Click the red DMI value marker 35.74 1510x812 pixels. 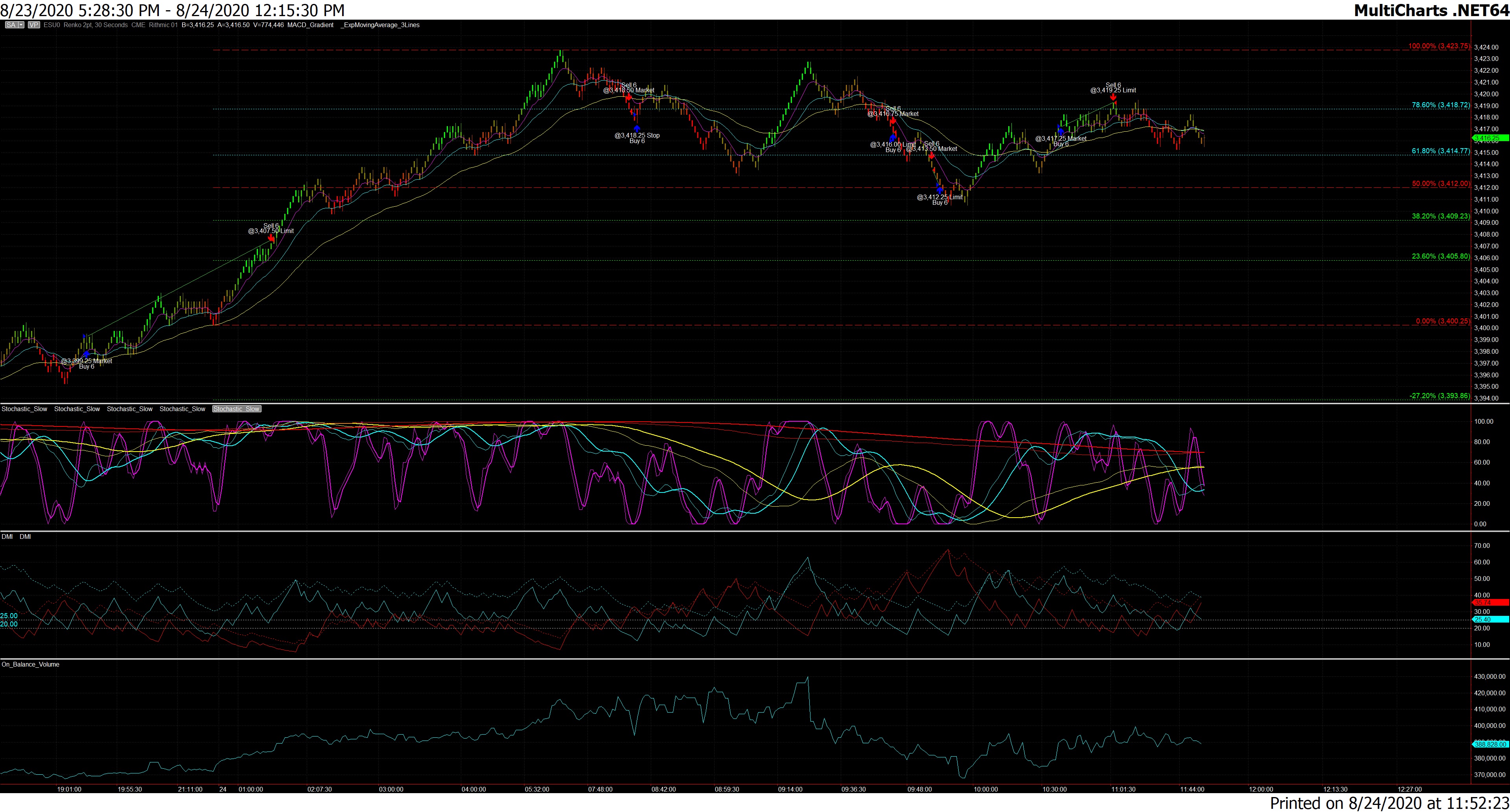tap(1491, 602)
